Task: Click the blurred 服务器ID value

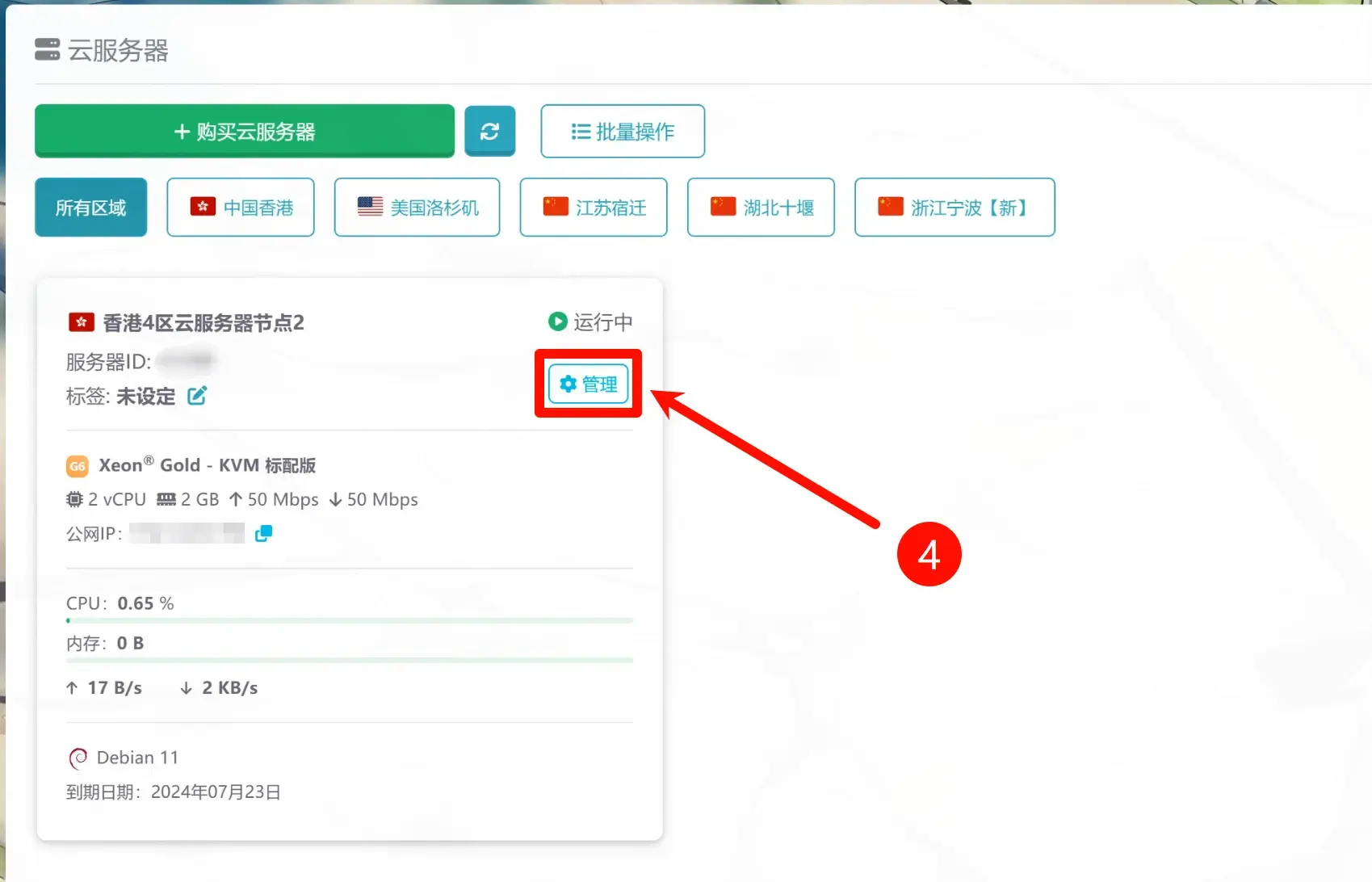Action: (x=187, y=360)
